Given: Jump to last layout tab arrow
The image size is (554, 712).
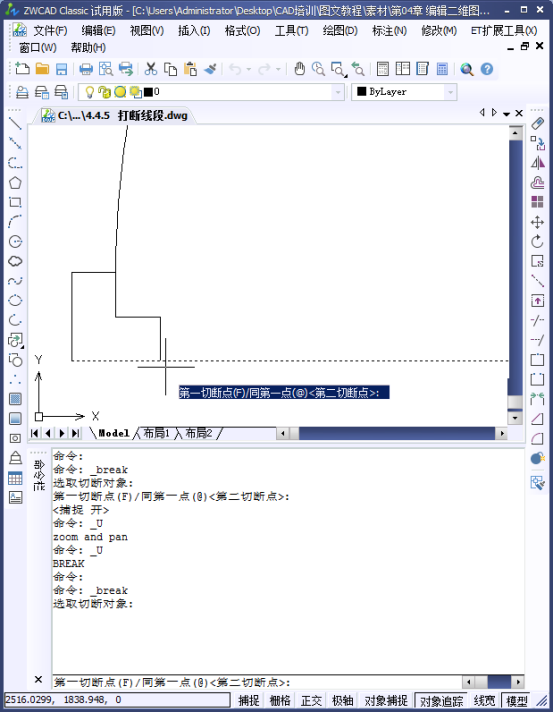Looking at the screenshot, I should coord(75,433).
